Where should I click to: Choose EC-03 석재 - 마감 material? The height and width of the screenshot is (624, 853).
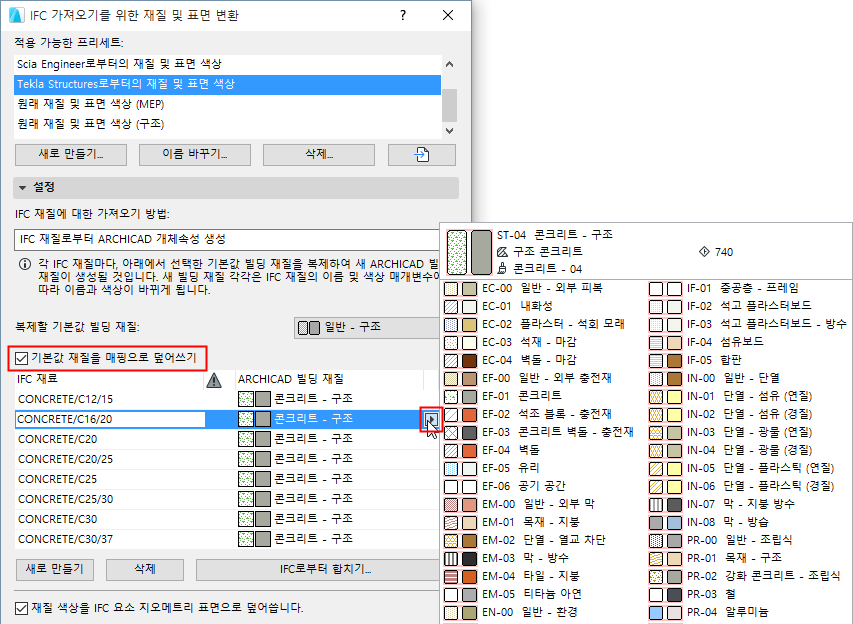point(541,342)
